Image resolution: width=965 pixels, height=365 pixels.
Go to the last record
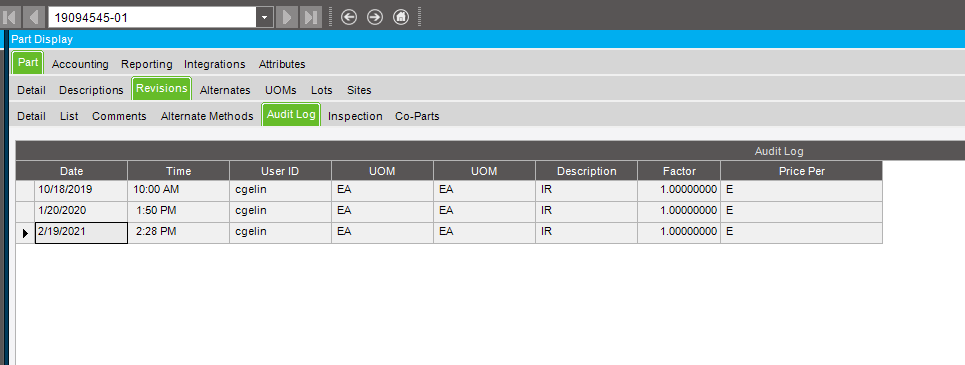(x=311, y=17)
